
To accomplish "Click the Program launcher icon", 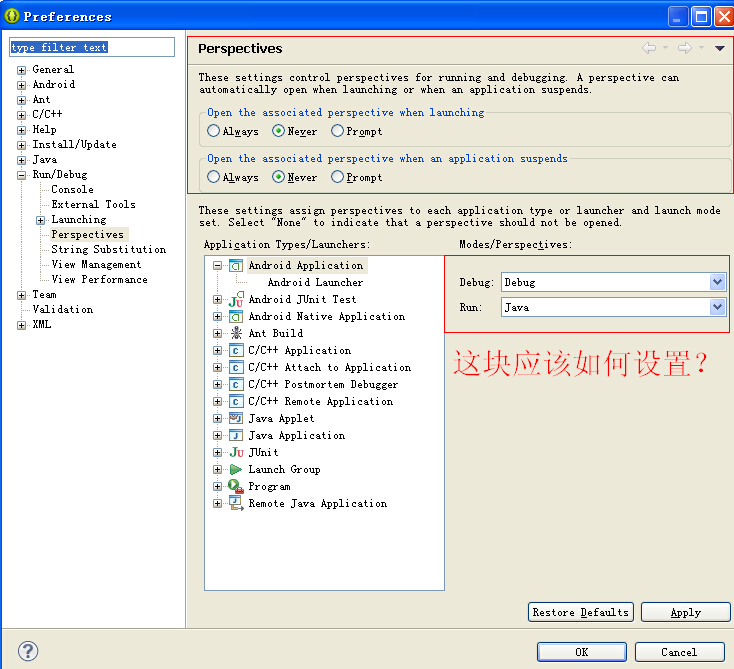I will (x=236, y=486).
